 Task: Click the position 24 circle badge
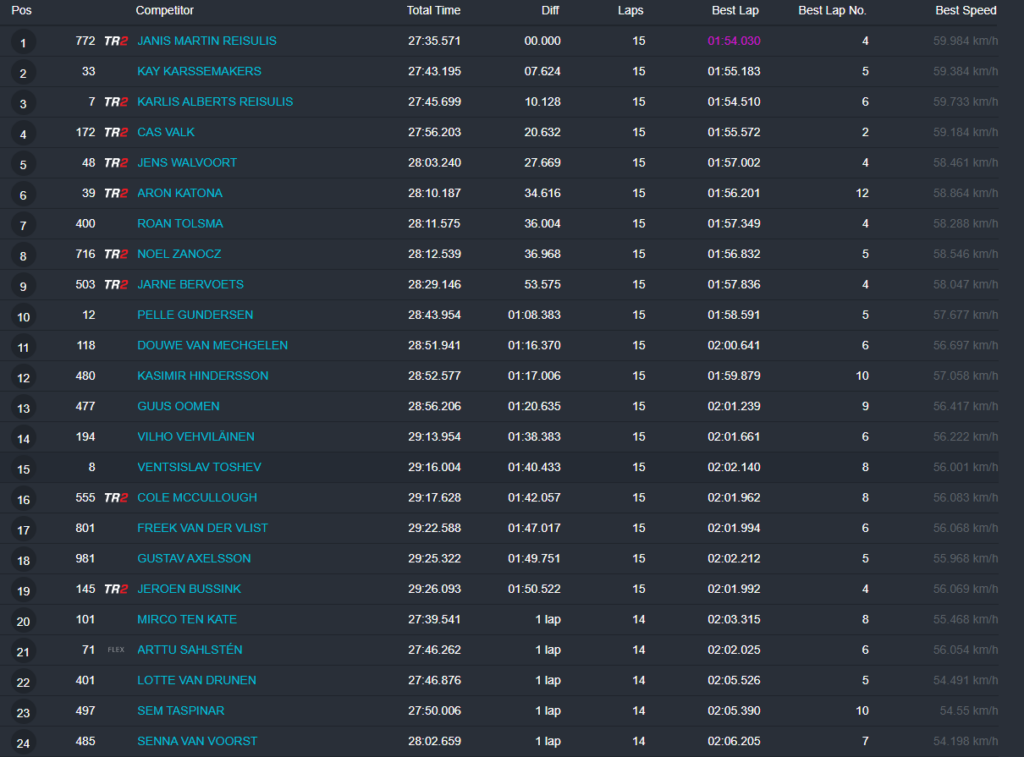(22, 742)
